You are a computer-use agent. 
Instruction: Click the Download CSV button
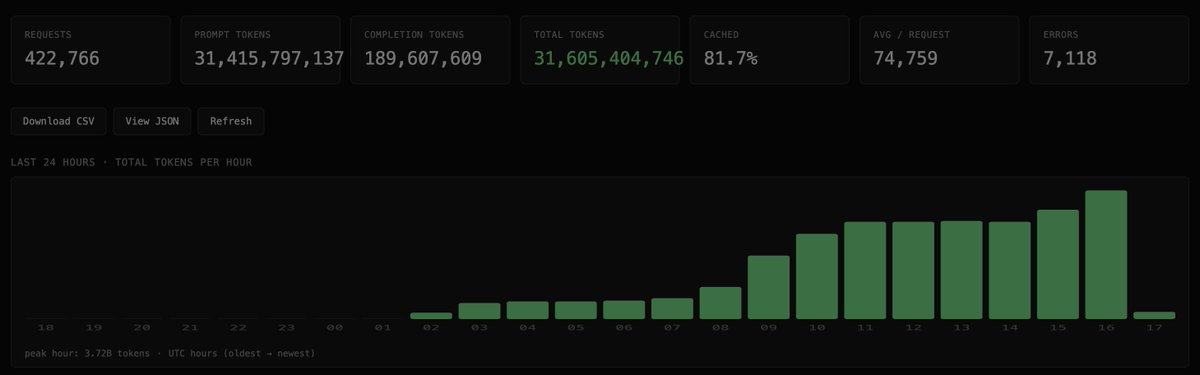[x=59, y=121]
